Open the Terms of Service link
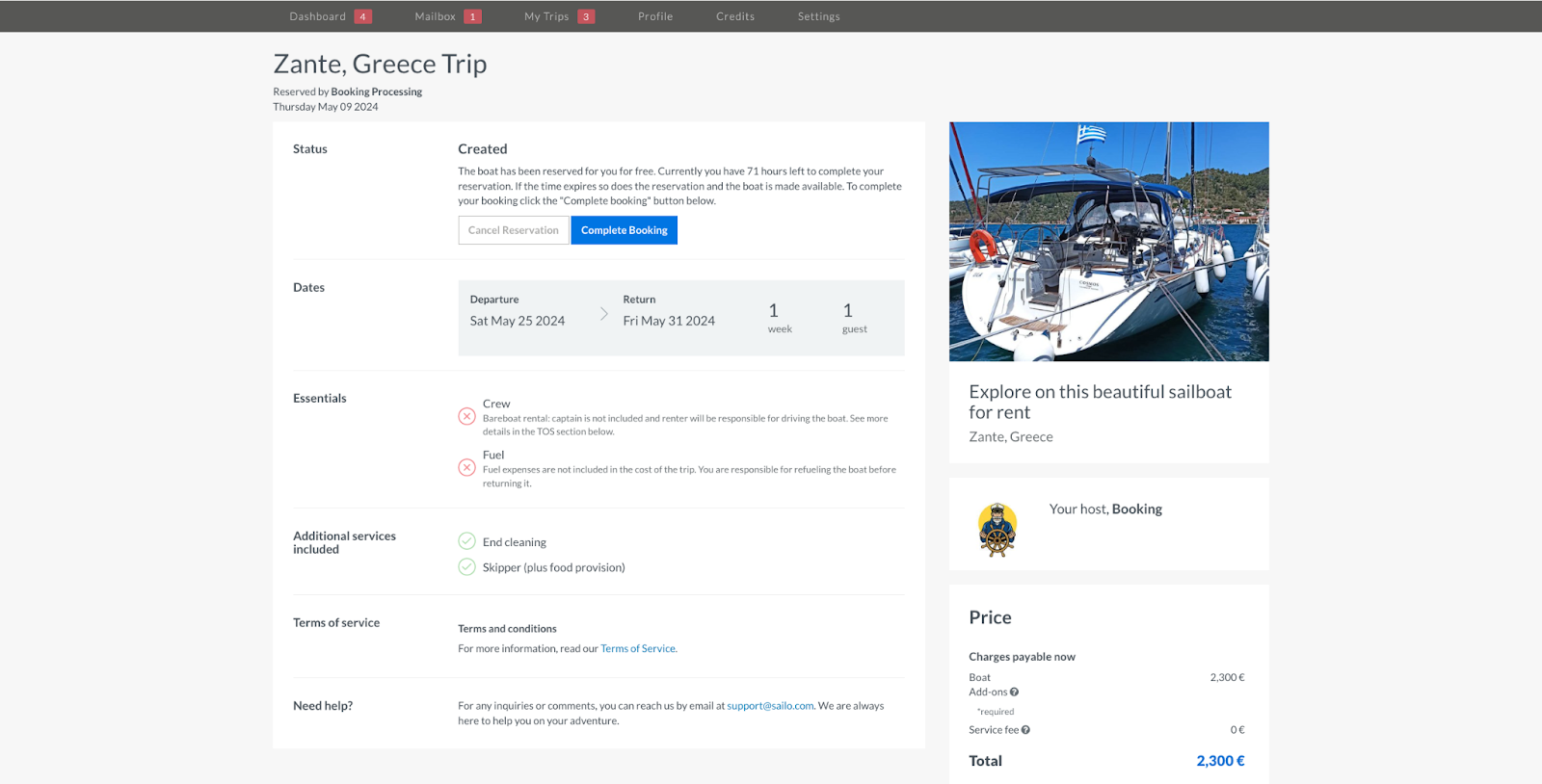The width and height of the screenshot is (1542, 784). [638, 649]
